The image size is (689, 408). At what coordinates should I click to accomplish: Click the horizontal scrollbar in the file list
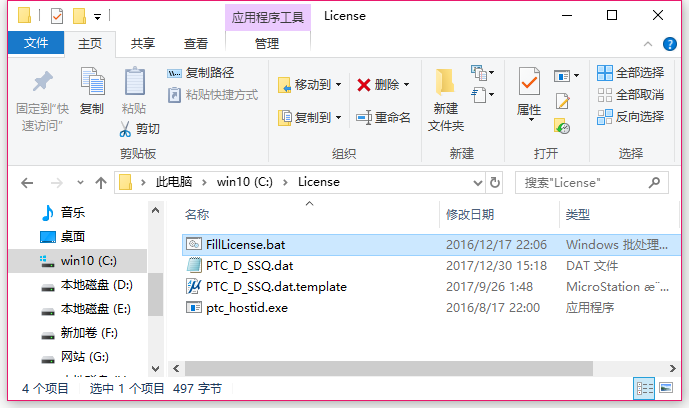pyautogui.click(x=388, y=368)
